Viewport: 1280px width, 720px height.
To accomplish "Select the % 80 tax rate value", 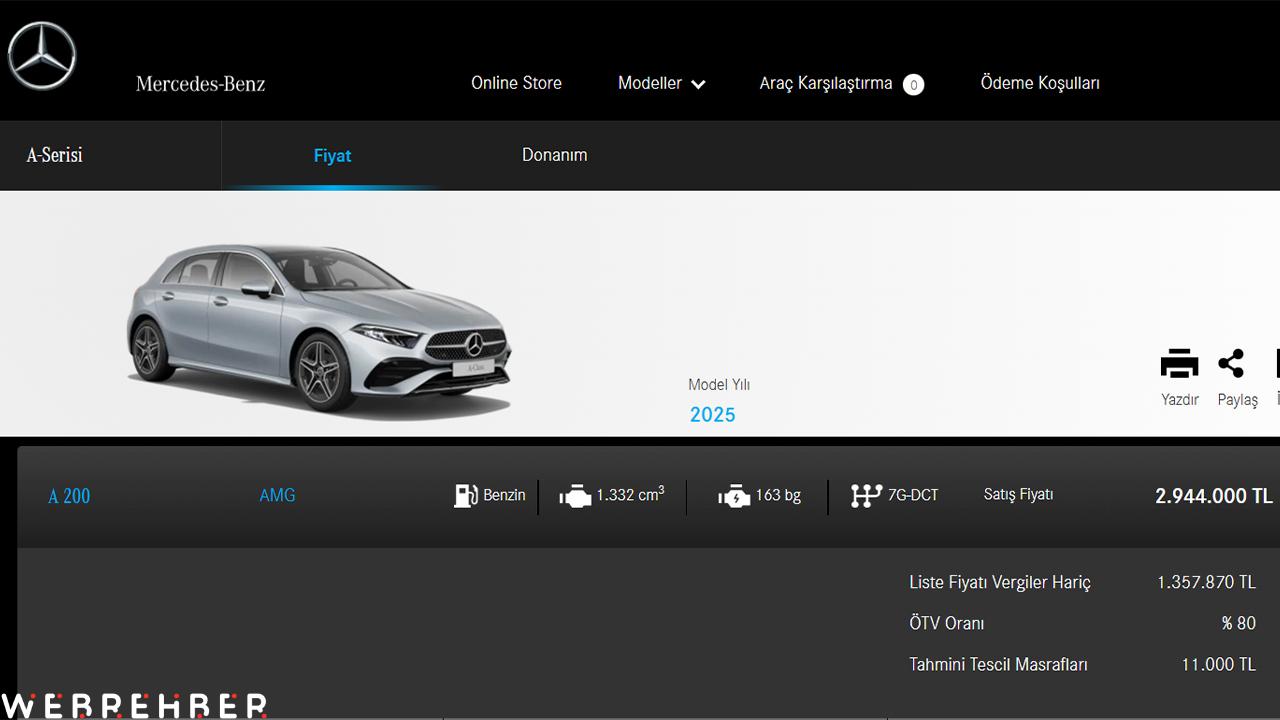I will (x=1238, y=623).
